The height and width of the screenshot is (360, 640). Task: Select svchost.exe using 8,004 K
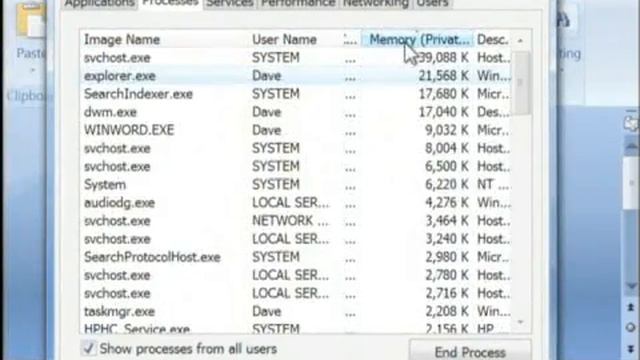click(x=296, y=148)
